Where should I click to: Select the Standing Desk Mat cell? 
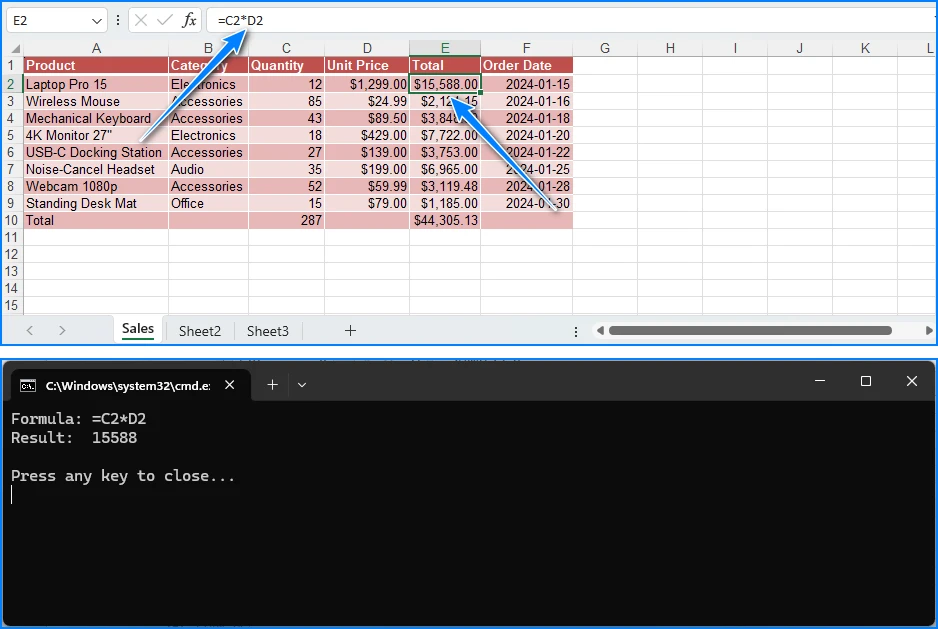(x=96, y=203)
